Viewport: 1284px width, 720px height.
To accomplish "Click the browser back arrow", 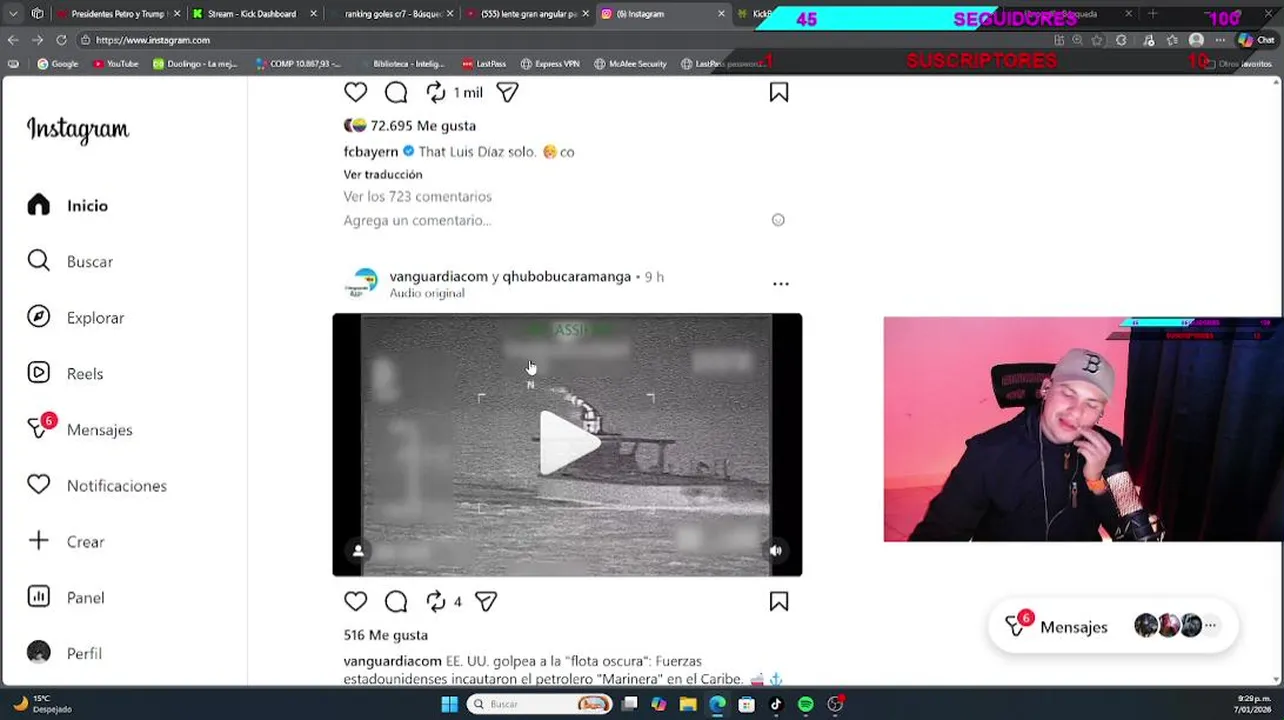I will click(x=13, y=40).
